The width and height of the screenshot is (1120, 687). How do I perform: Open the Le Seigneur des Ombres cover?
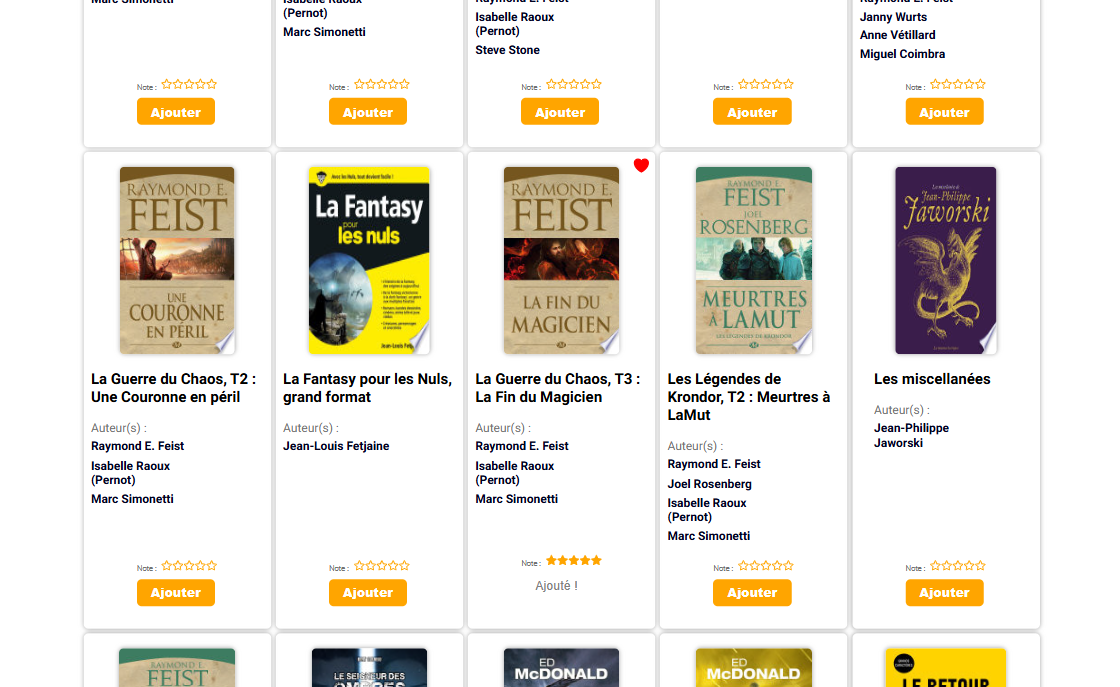pyautogui.click(x=369, y=668)
